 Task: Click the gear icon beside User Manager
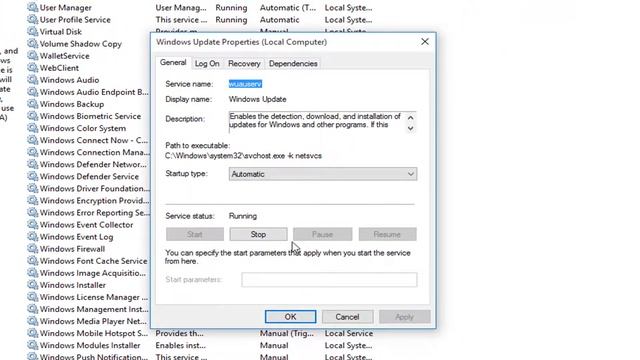point(32,7)
